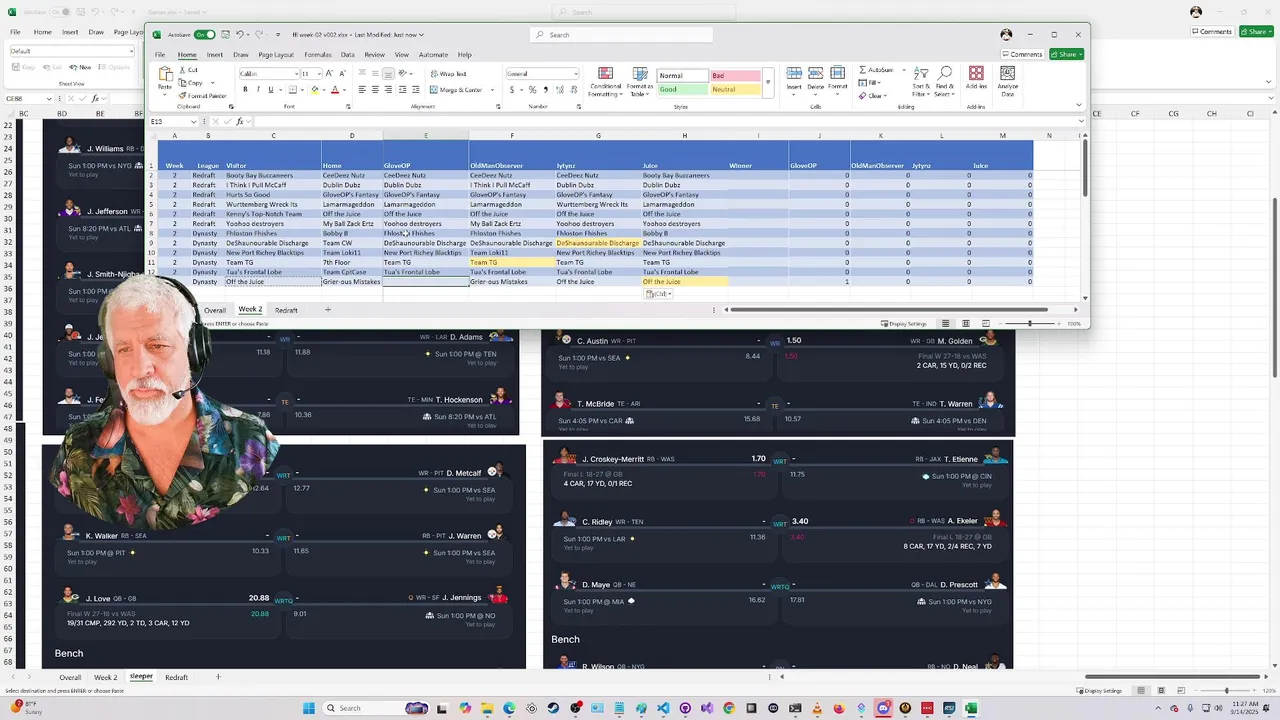Click the Borders icon
Viewport: 1280px width, 720px height.
(x=292, y=89)
